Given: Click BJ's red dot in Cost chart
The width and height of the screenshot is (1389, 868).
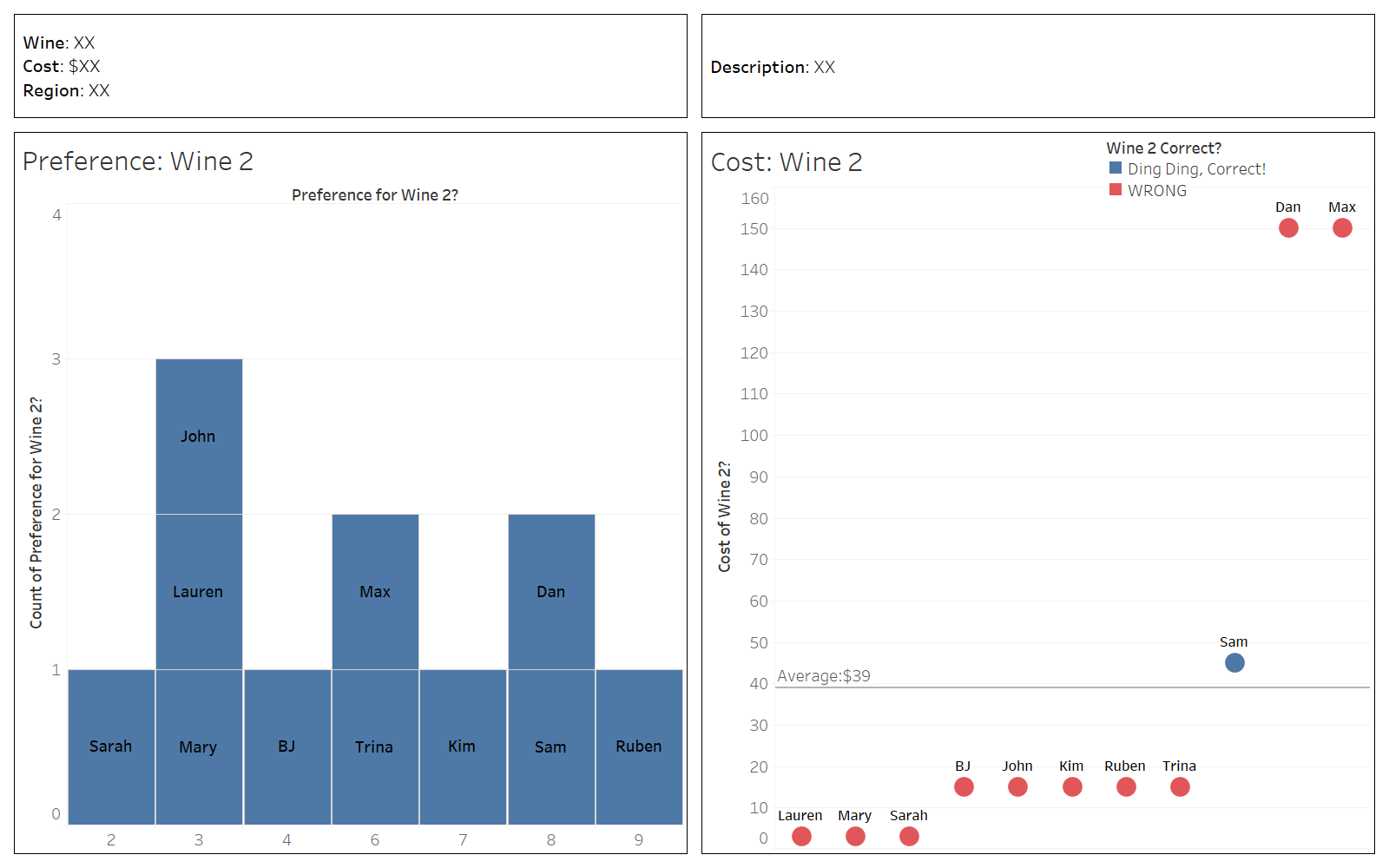Looking at the screenshot, I should click(x=964, y=787).
